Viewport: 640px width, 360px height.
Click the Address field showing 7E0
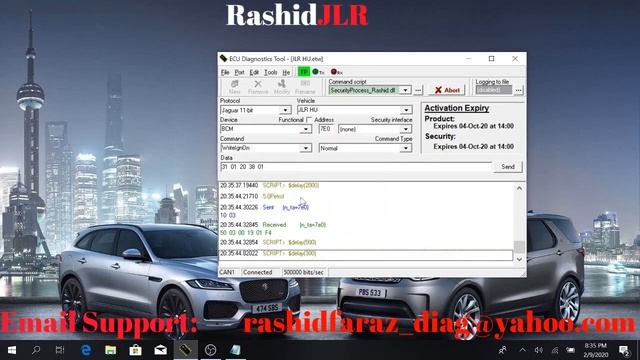326,129
